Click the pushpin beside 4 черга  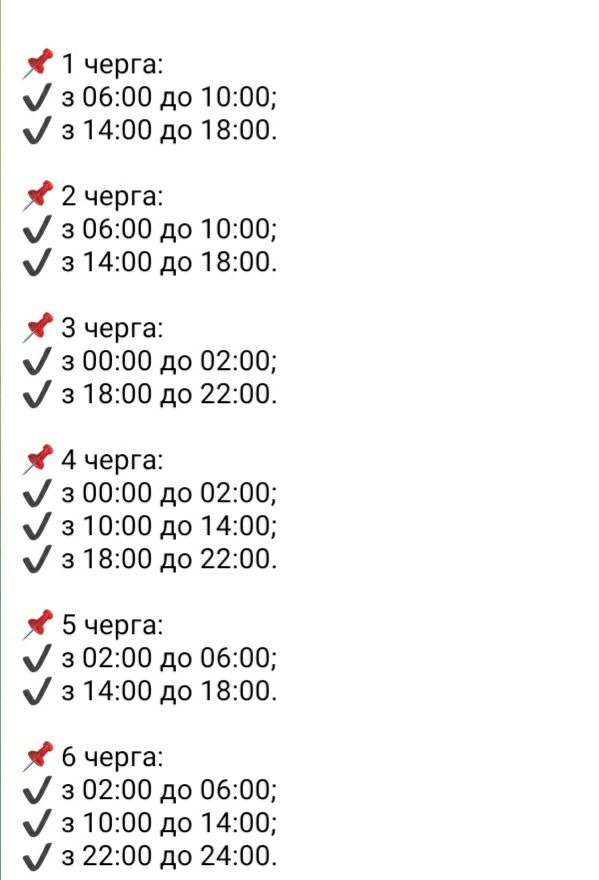[x=38, y=460]
